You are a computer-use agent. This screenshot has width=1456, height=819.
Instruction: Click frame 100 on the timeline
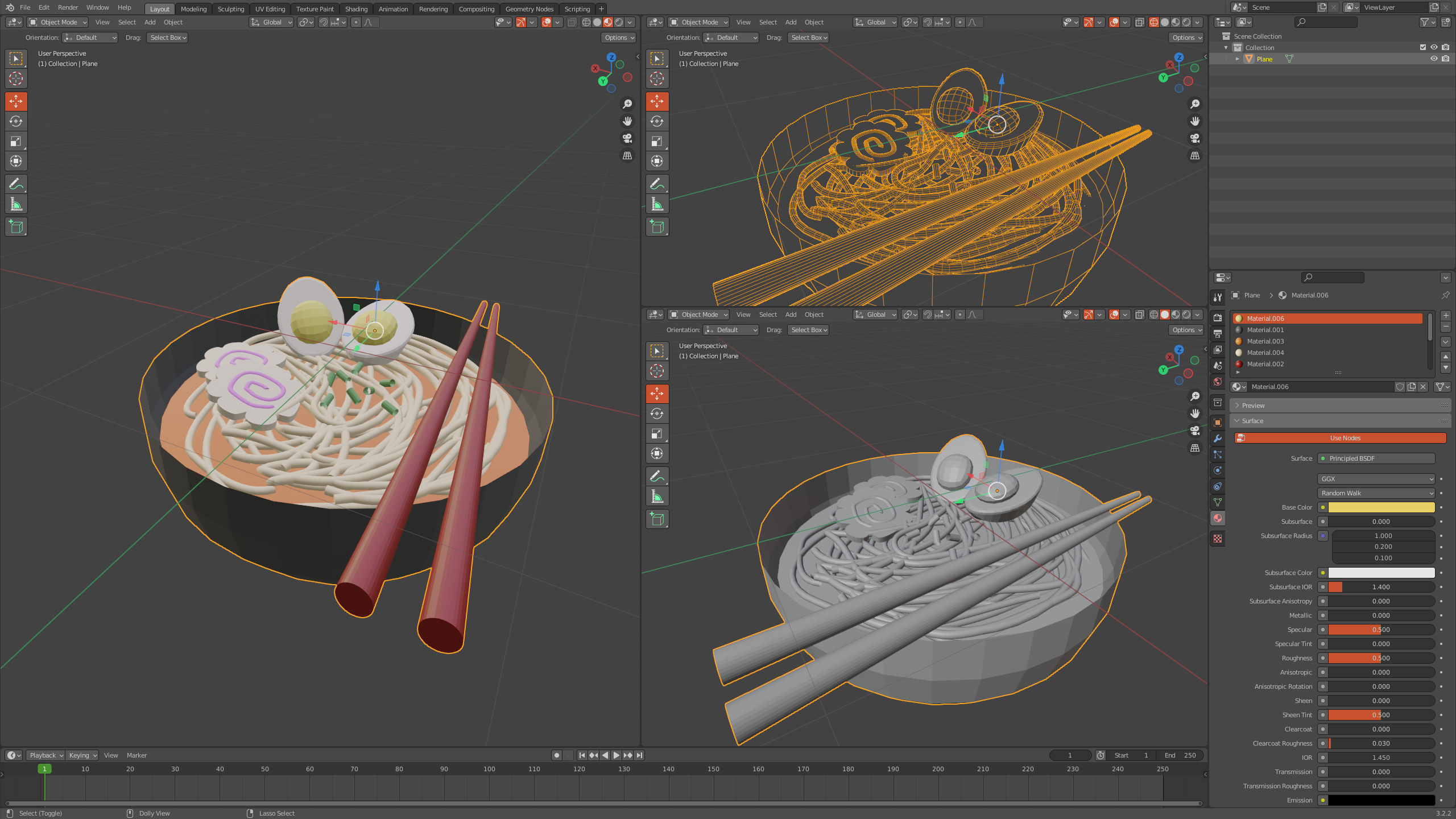tap(489, 769)
